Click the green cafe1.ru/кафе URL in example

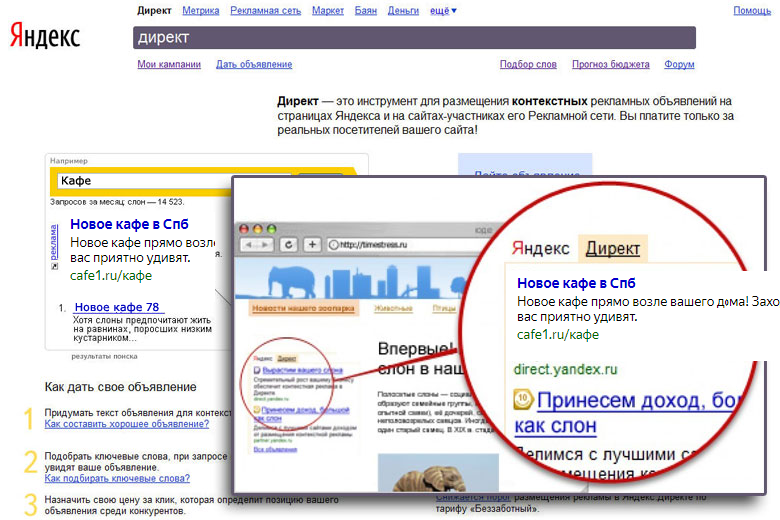click(111, 276)
